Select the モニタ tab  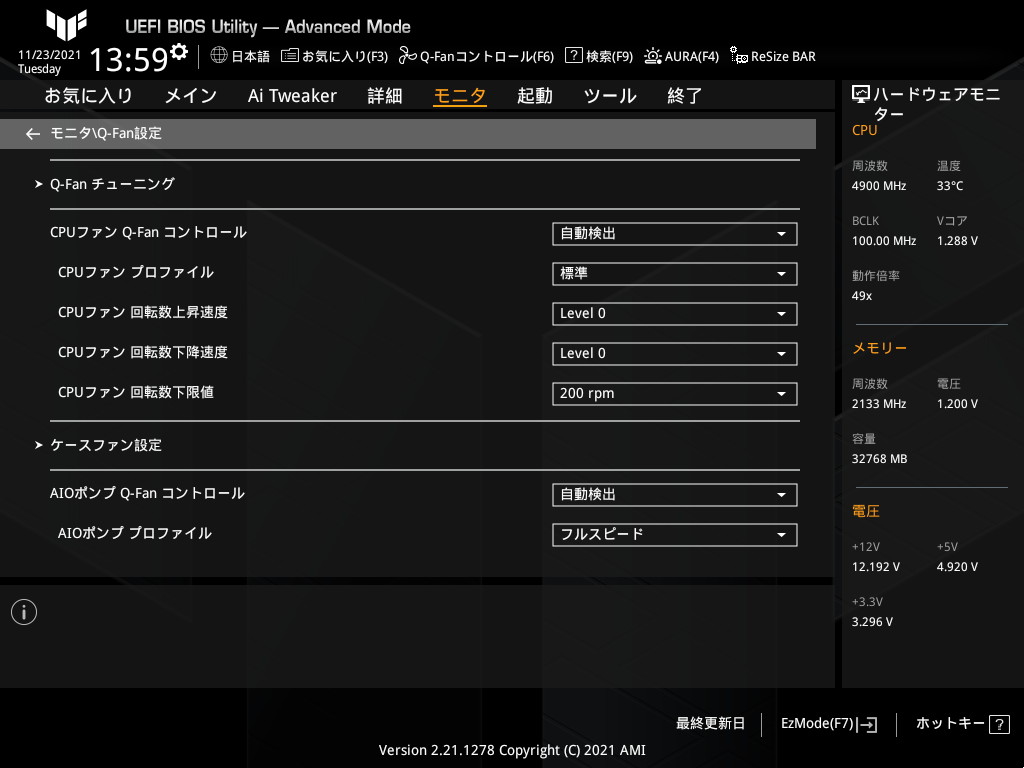point(460,96)
